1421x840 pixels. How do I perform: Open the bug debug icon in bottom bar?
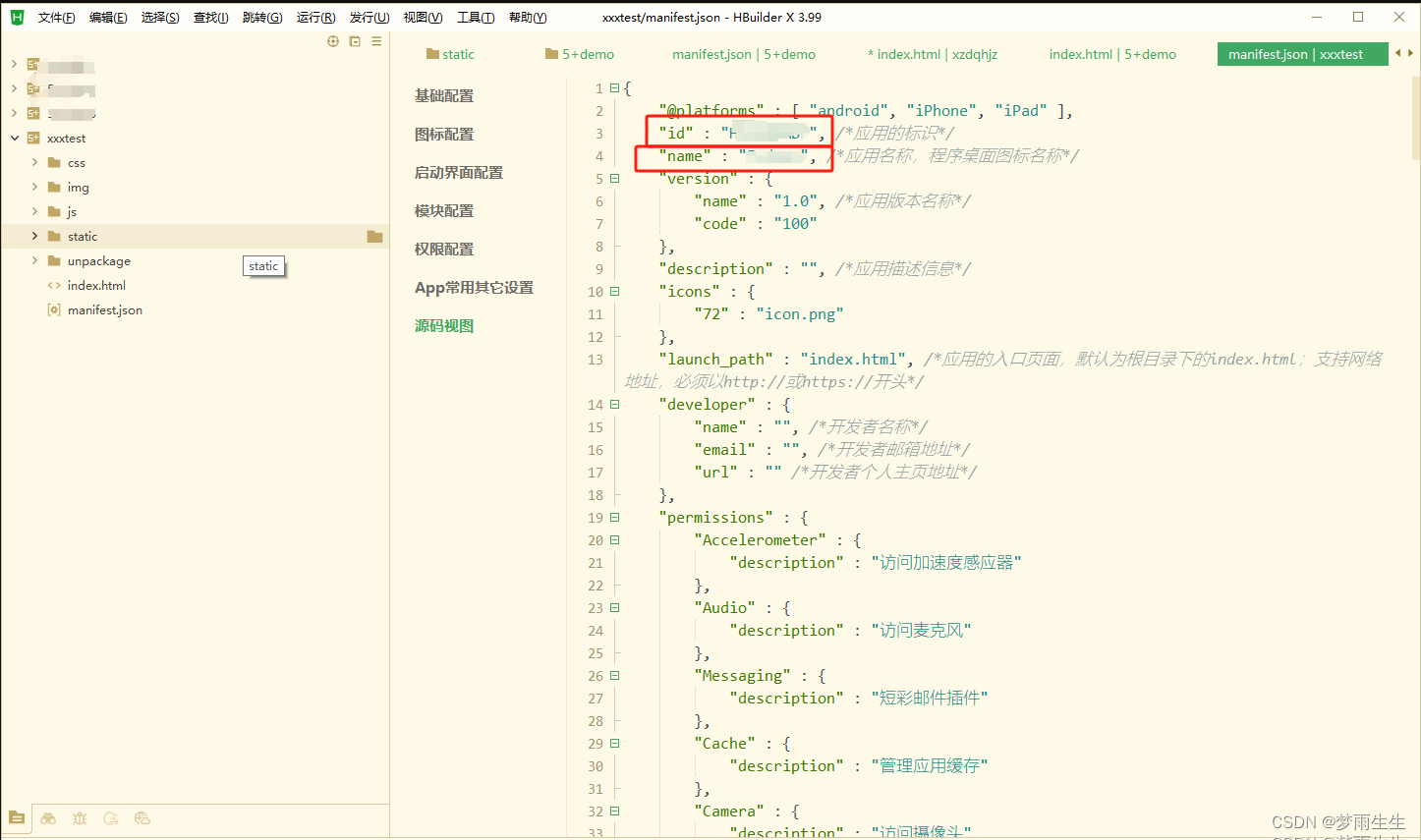point(80,818)
